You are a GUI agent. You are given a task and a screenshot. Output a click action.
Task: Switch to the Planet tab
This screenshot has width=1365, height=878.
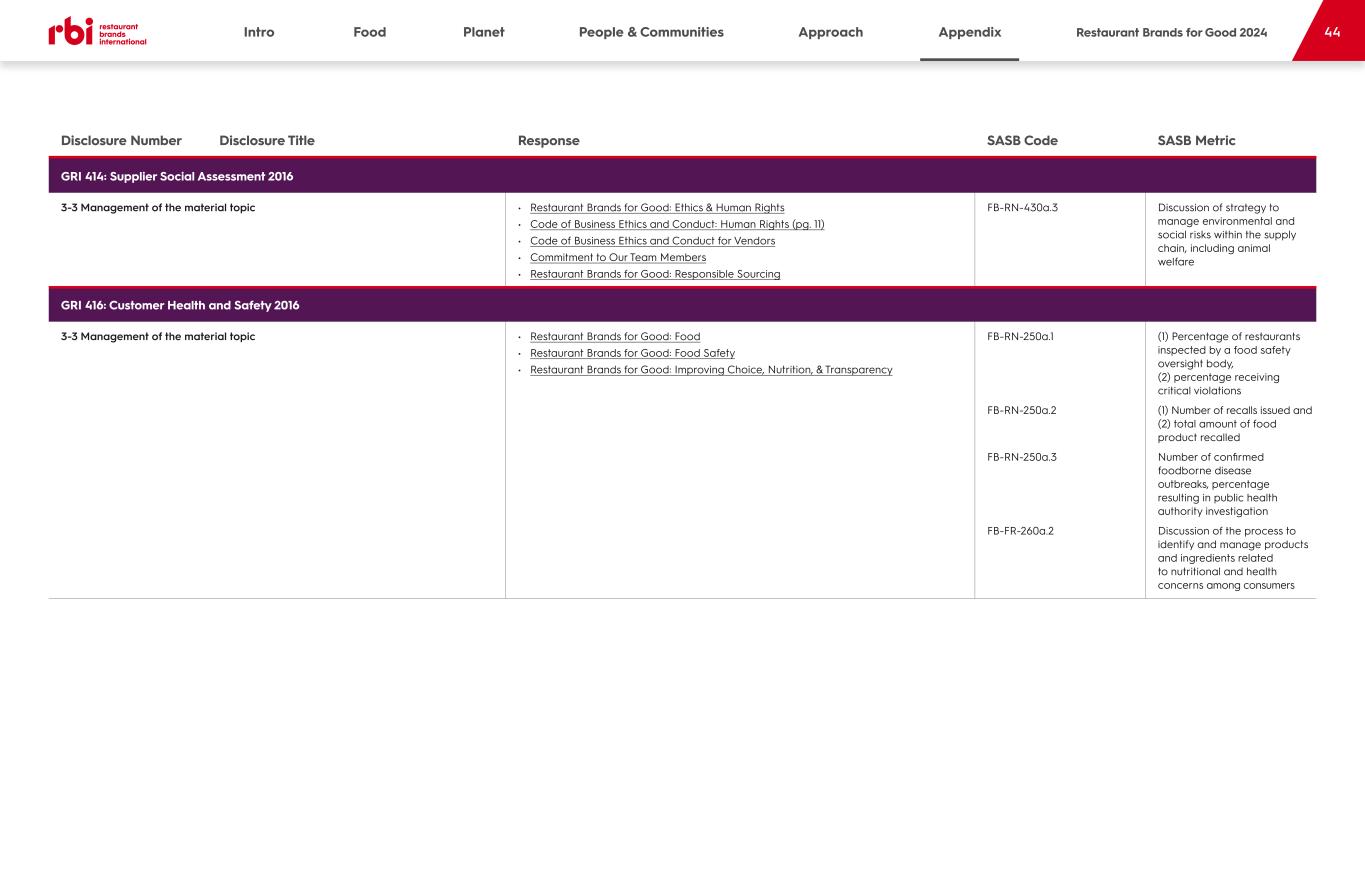[x=483, y=32]
